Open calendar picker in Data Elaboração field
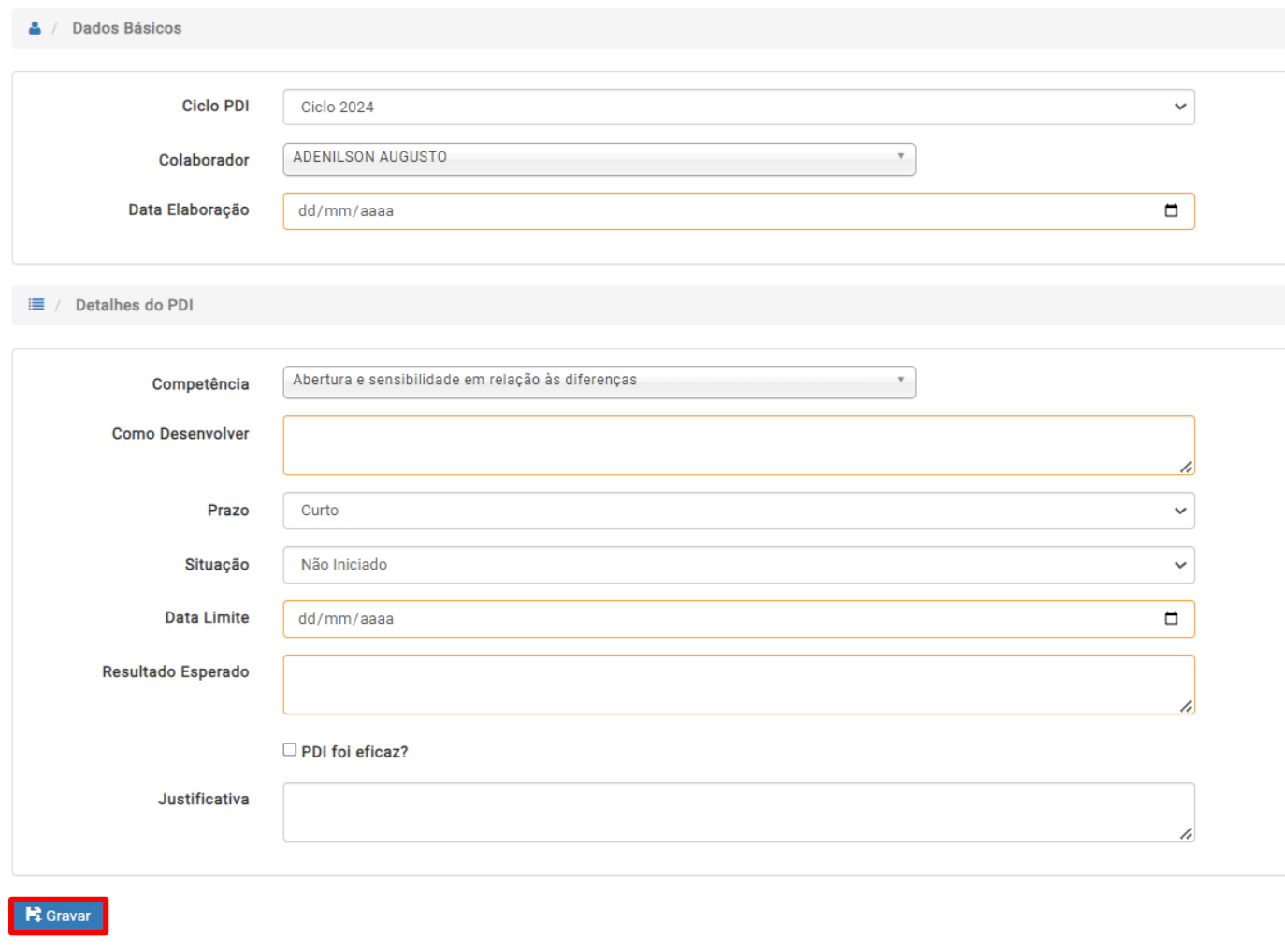1285x952 pixels. 1171,210
